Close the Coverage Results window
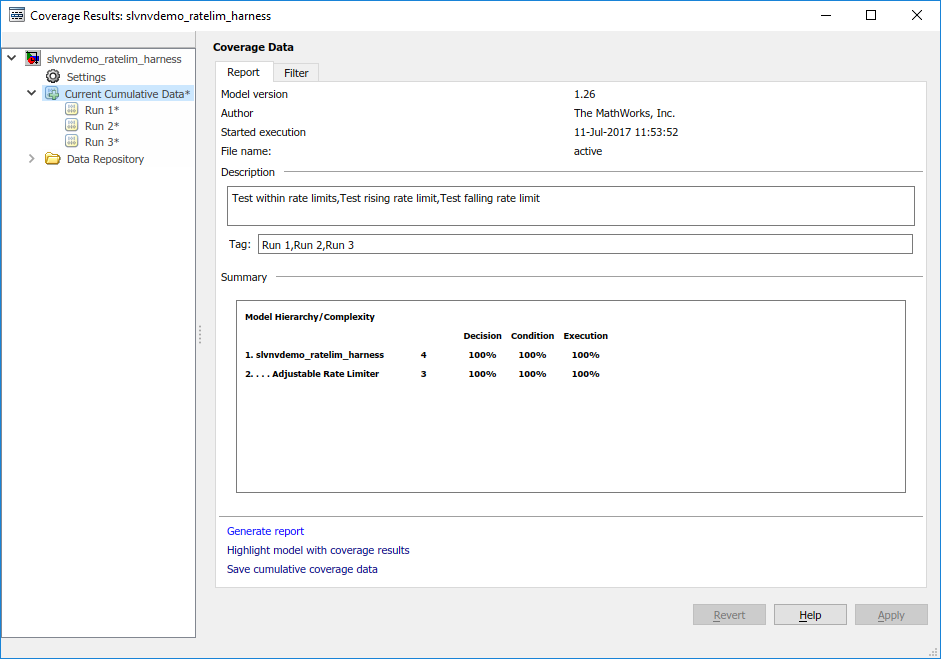 pos(916,15)
